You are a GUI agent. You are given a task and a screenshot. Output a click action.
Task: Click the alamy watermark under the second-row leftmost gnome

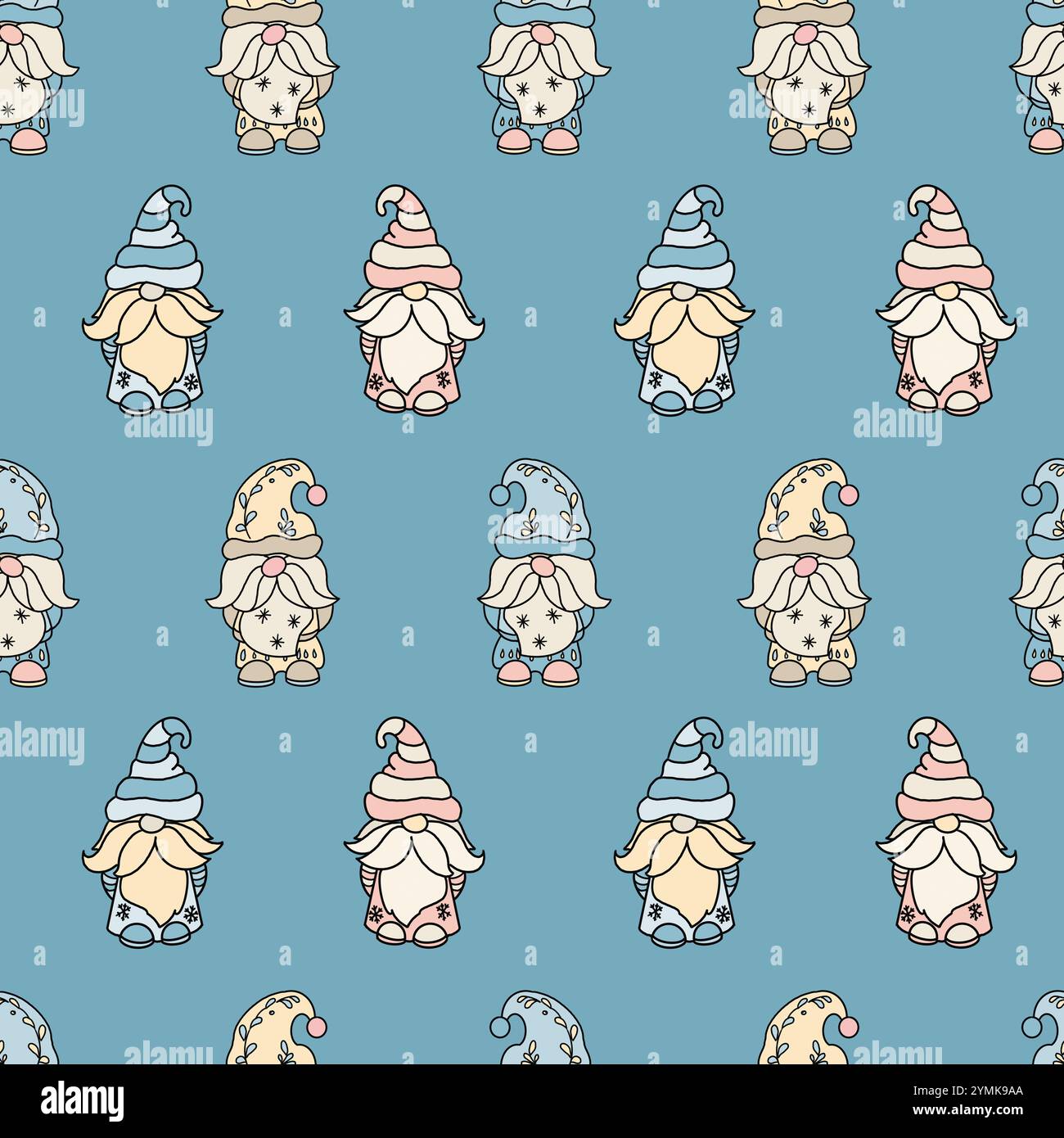click(x=168, y=425)
